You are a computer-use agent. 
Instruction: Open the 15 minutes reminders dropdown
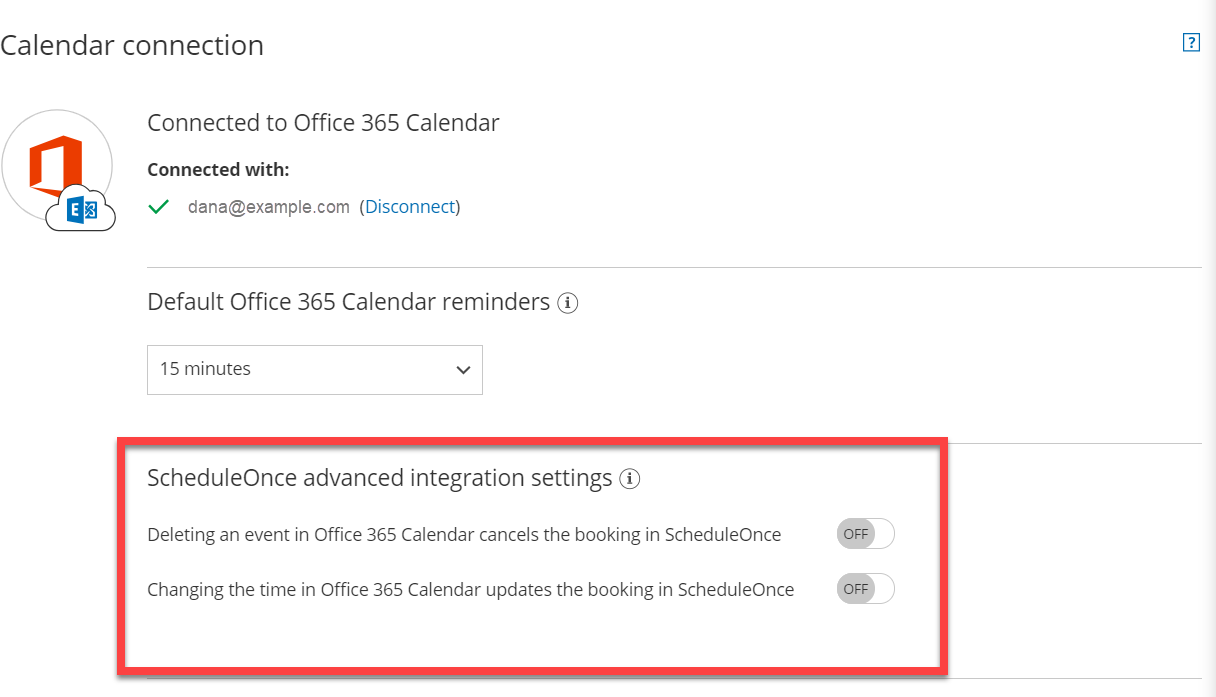pyautogui.click(x=314, y=369)
